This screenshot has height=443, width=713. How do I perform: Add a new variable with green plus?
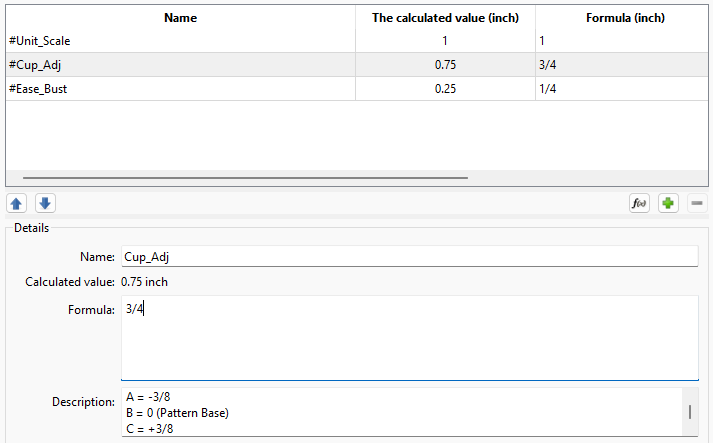point(668,203)
